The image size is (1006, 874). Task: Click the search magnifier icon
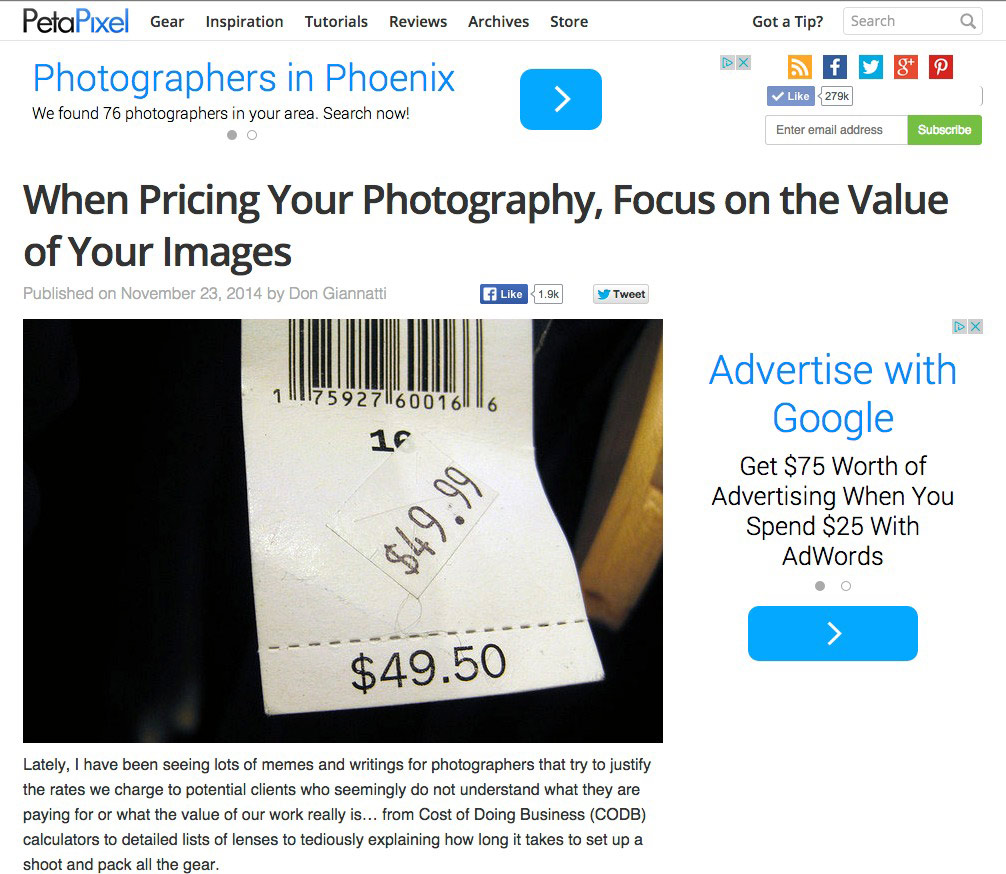coord(968,21)
